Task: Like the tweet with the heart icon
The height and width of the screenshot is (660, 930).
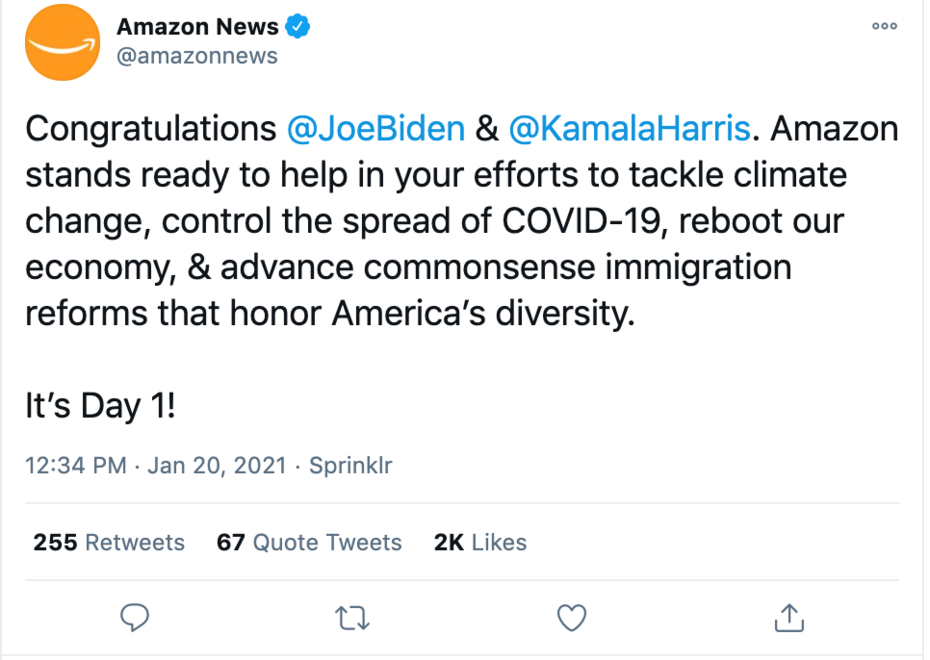Action: (x=571, y=618)
